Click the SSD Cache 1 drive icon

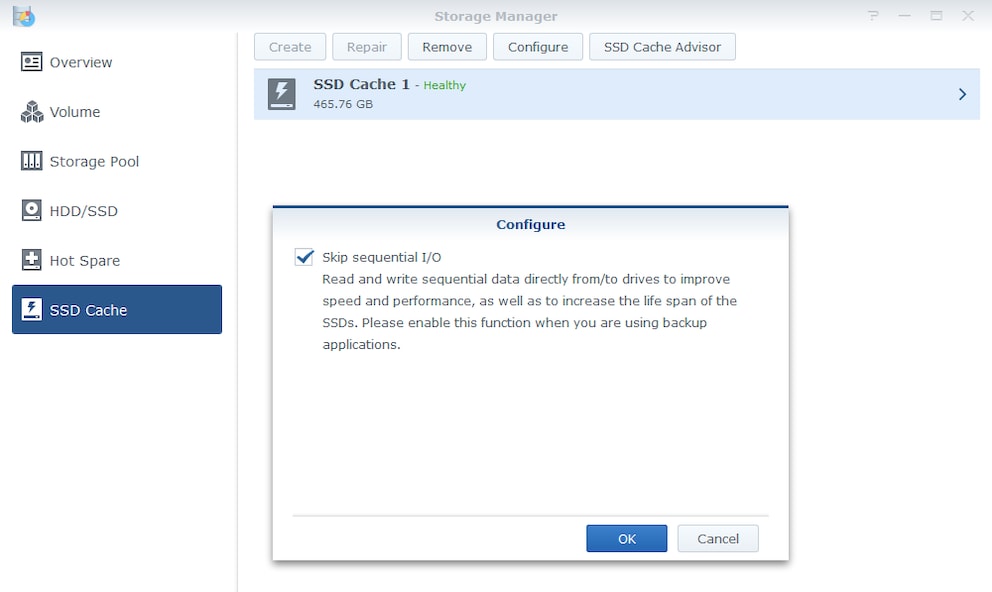coord(282,94)
